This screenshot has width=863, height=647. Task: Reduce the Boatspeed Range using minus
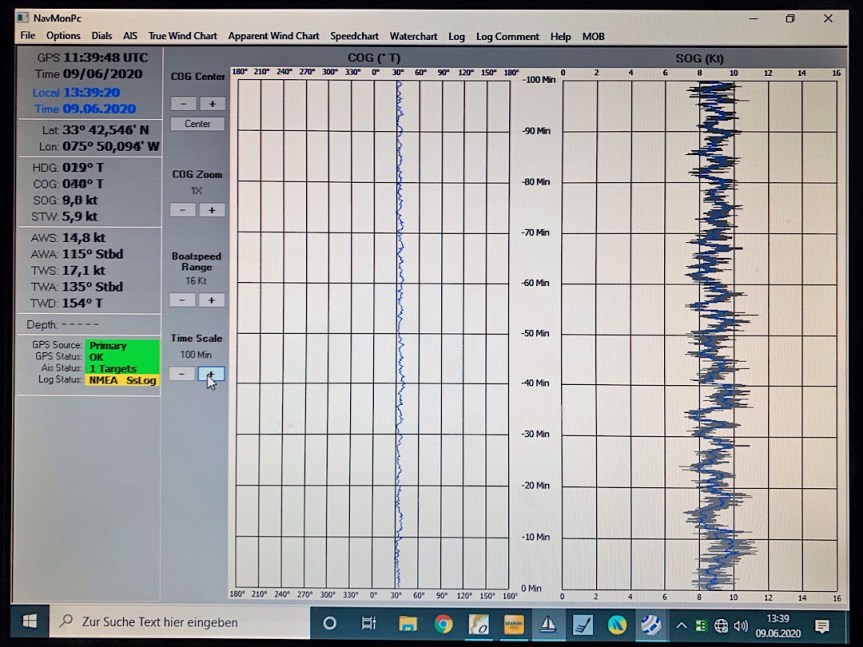(183, 300)
